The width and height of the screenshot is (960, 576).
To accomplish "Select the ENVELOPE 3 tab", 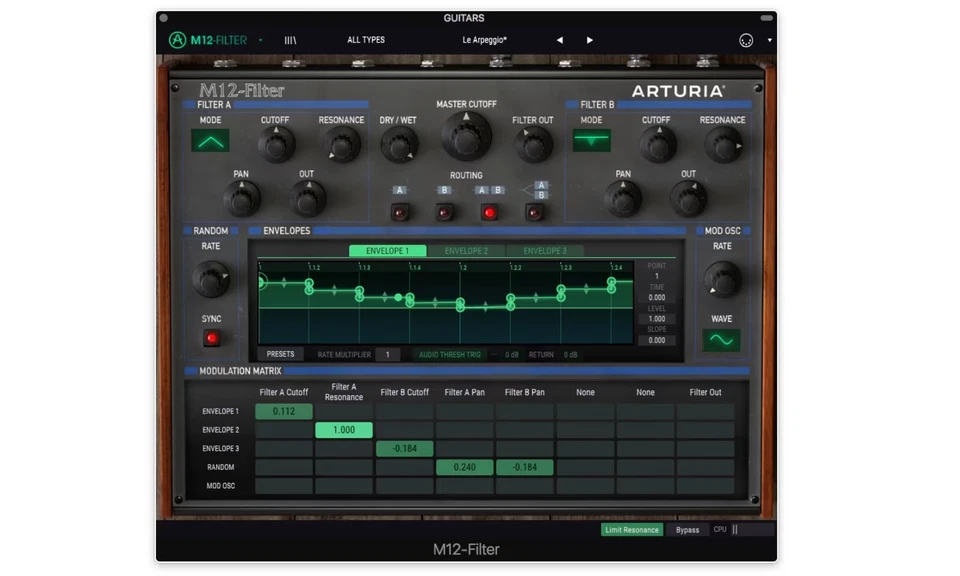I will tap(544, 250).
